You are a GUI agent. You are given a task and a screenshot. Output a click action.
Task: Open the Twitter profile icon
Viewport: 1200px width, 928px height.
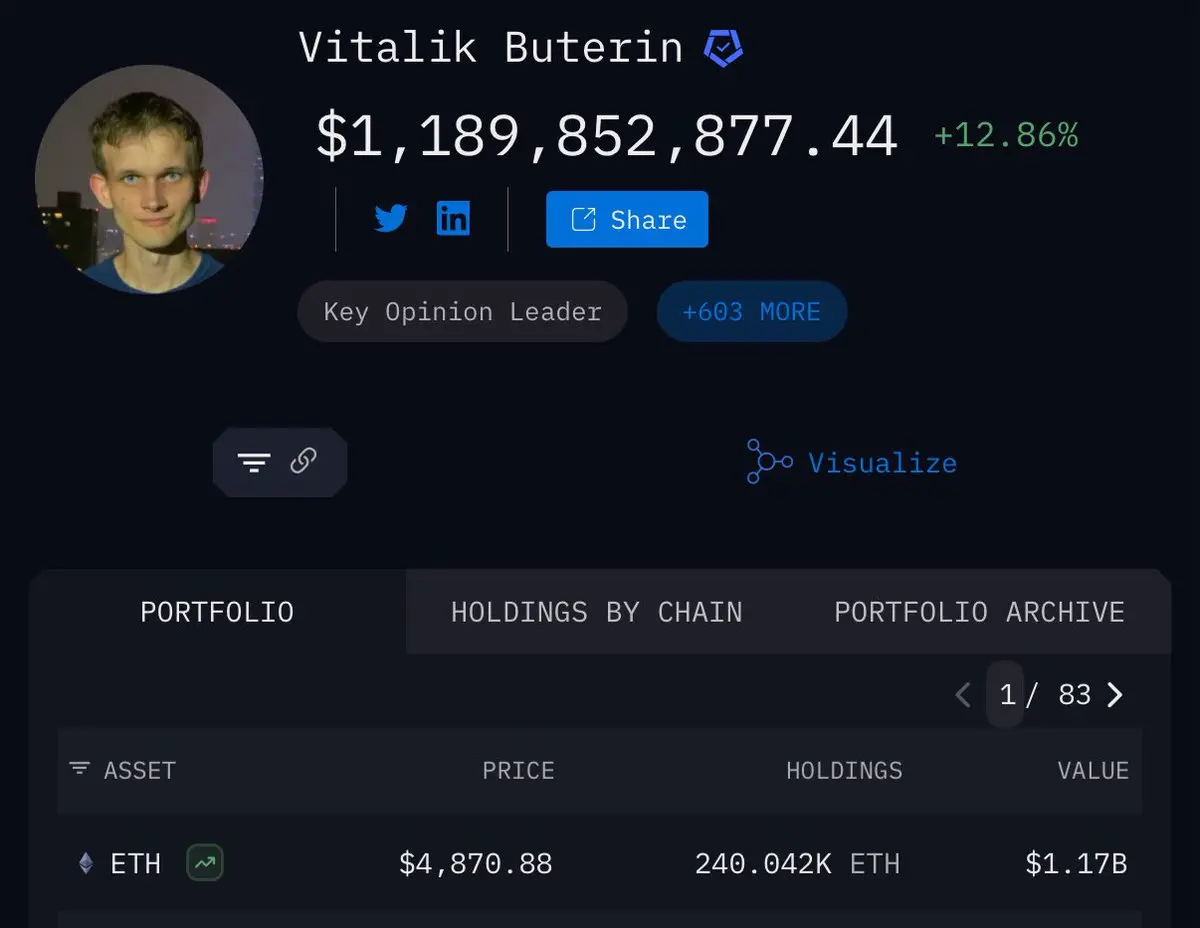pyautogui.click(x=390, y=218)
